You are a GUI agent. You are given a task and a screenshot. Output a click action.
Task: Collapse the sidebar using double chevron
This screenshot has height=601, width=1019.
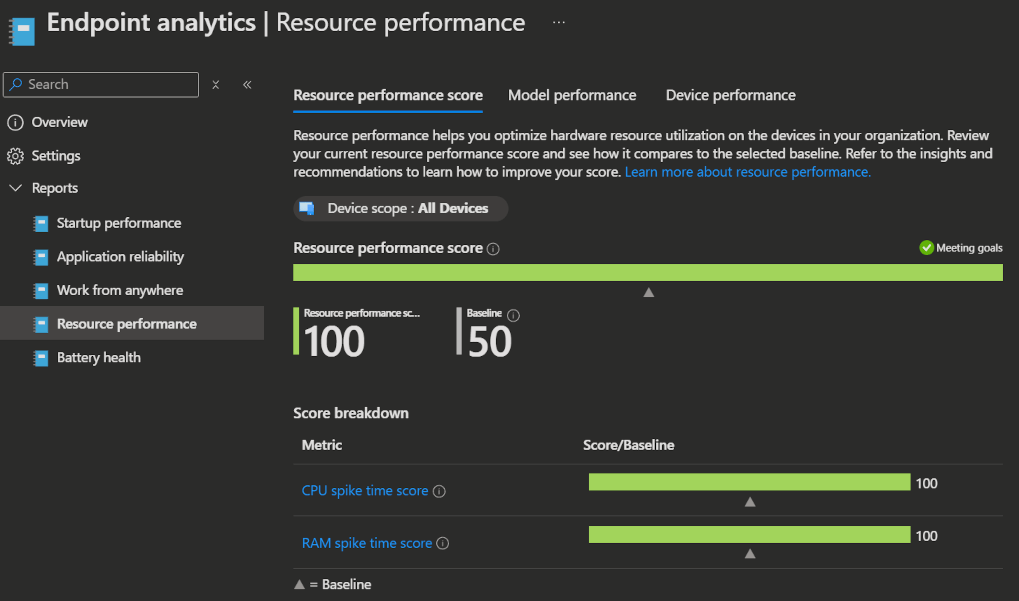[x=247, y=85]
